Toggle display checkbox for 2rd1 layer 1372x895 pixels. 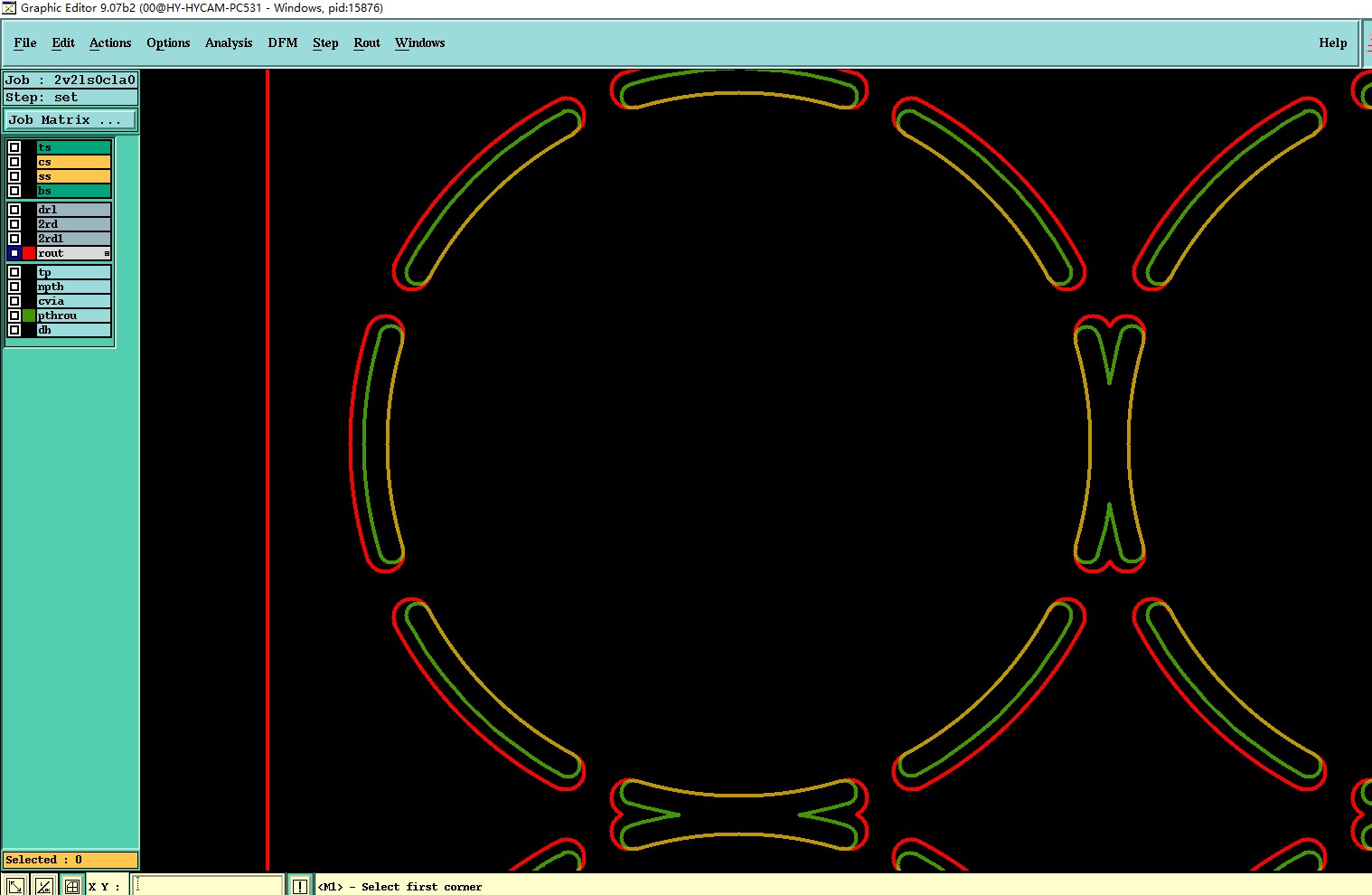pos(14,239)
